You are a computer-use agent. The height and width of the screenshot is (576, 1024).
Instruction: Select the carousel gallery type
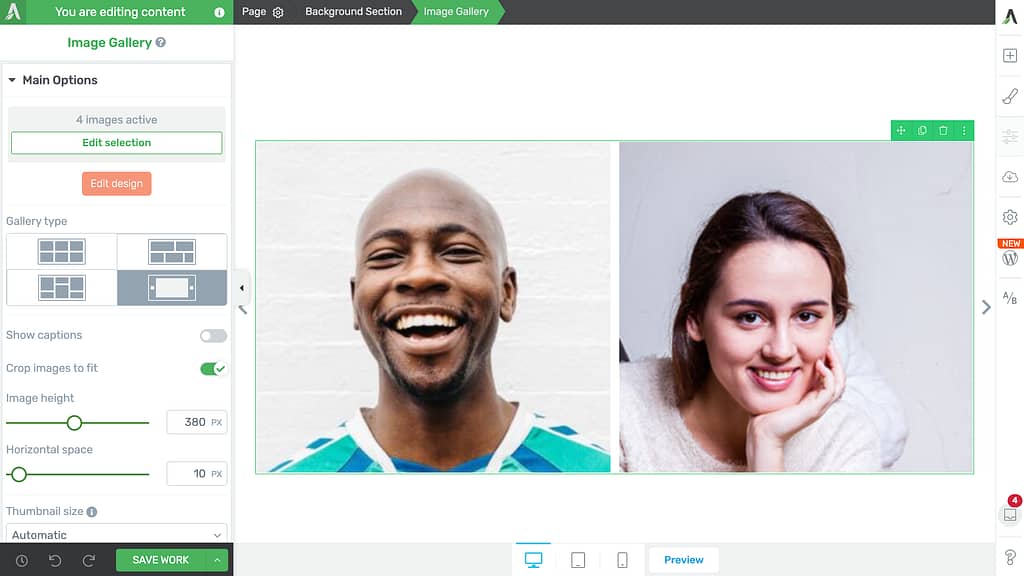(x=172, y=287)
